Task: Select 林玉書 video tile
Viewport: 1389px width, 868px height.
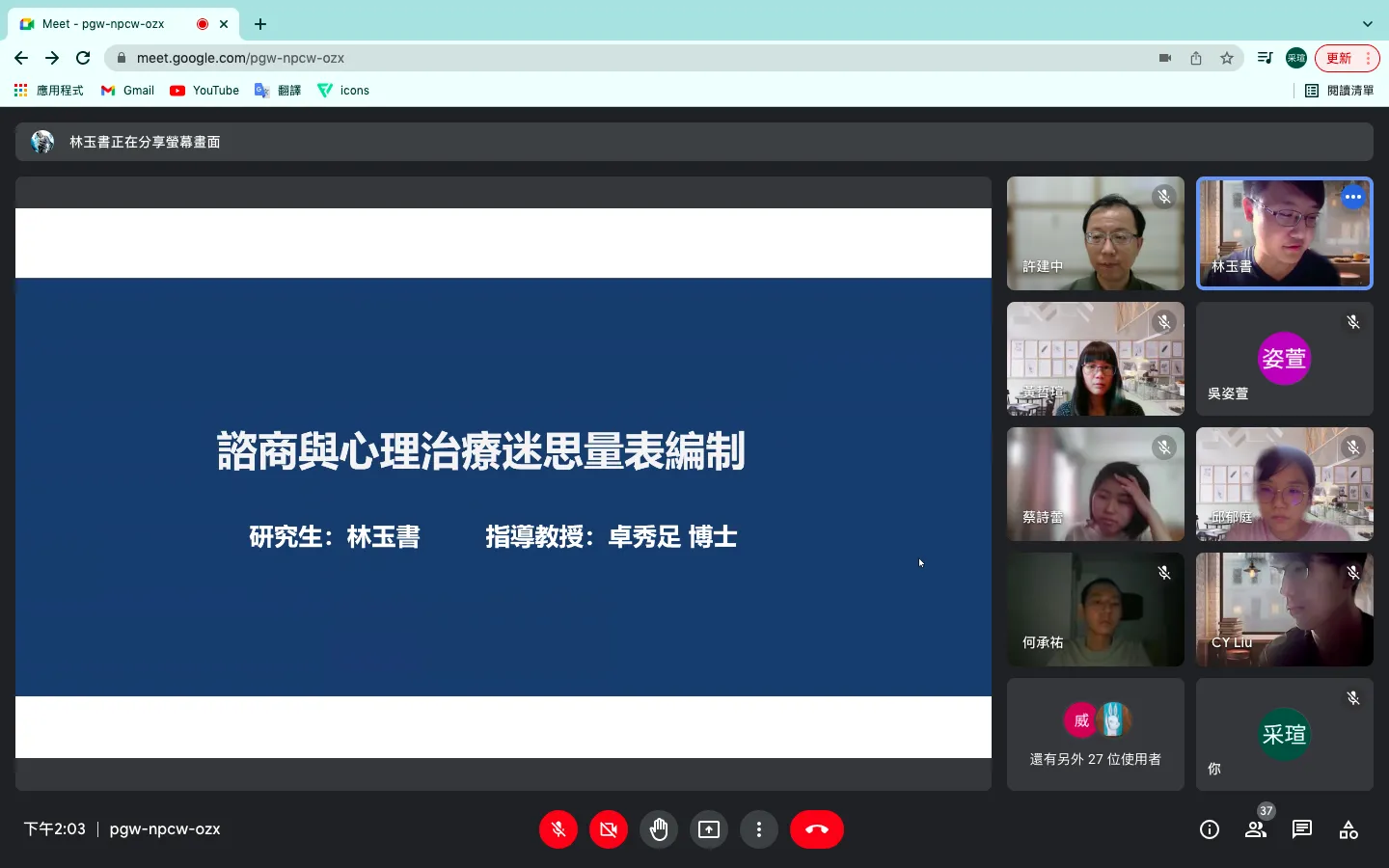Action: [1285, 233]
